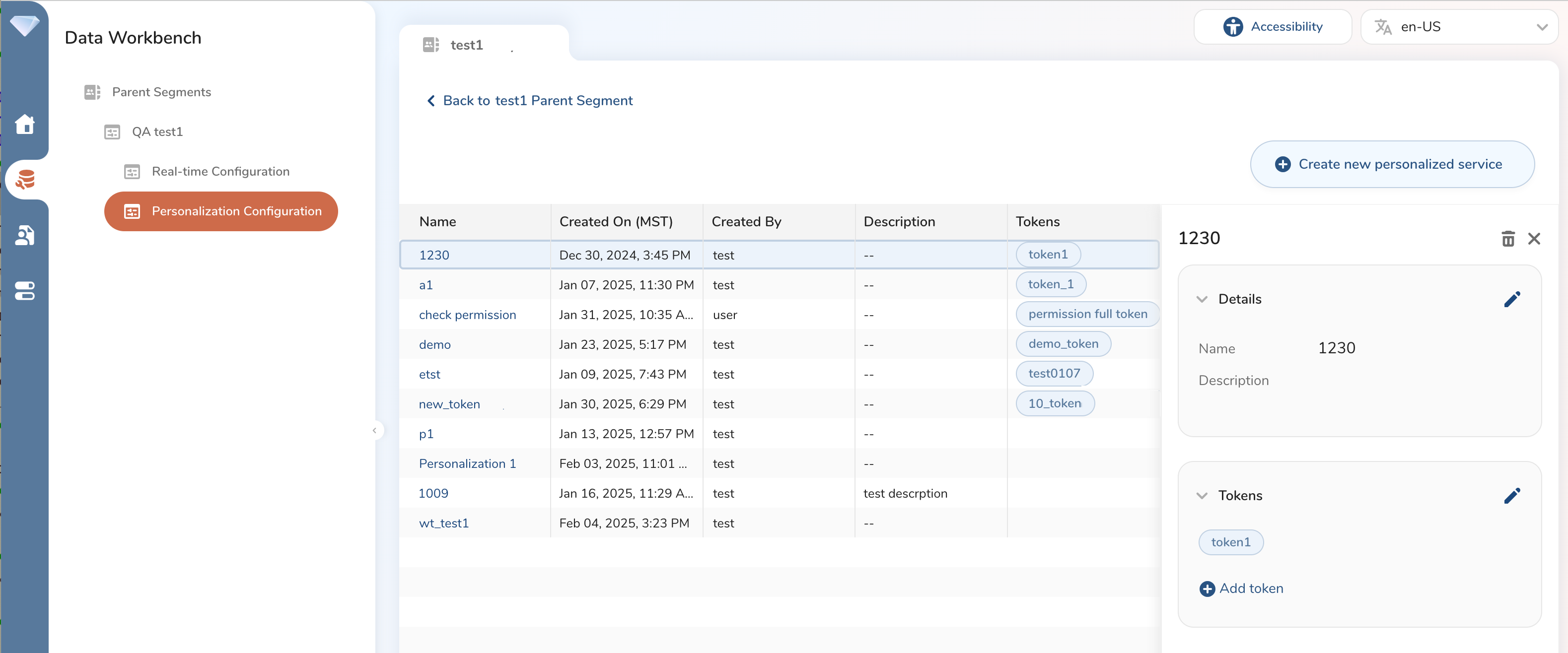Screen dimensions: 1568x653
Task: Click the home icon in left sidebar
Action: (24, 124)
